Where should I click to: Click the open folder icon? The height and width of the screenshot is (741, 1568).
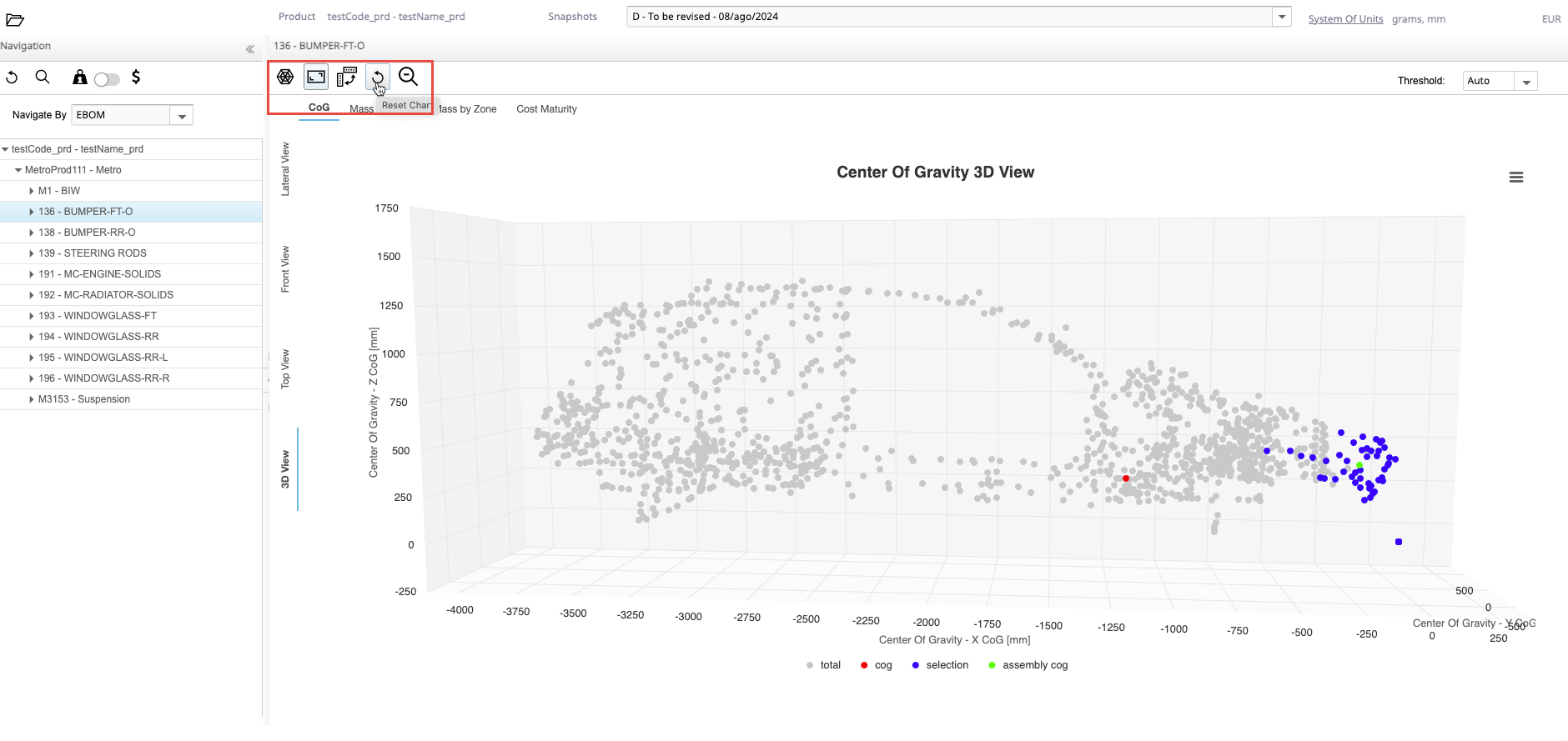[15, 20]
